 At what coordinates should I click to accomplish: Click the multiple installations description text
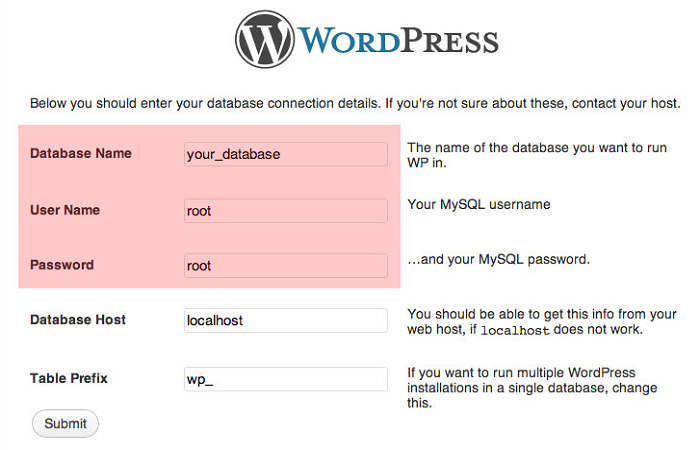[x=536, y=386]
